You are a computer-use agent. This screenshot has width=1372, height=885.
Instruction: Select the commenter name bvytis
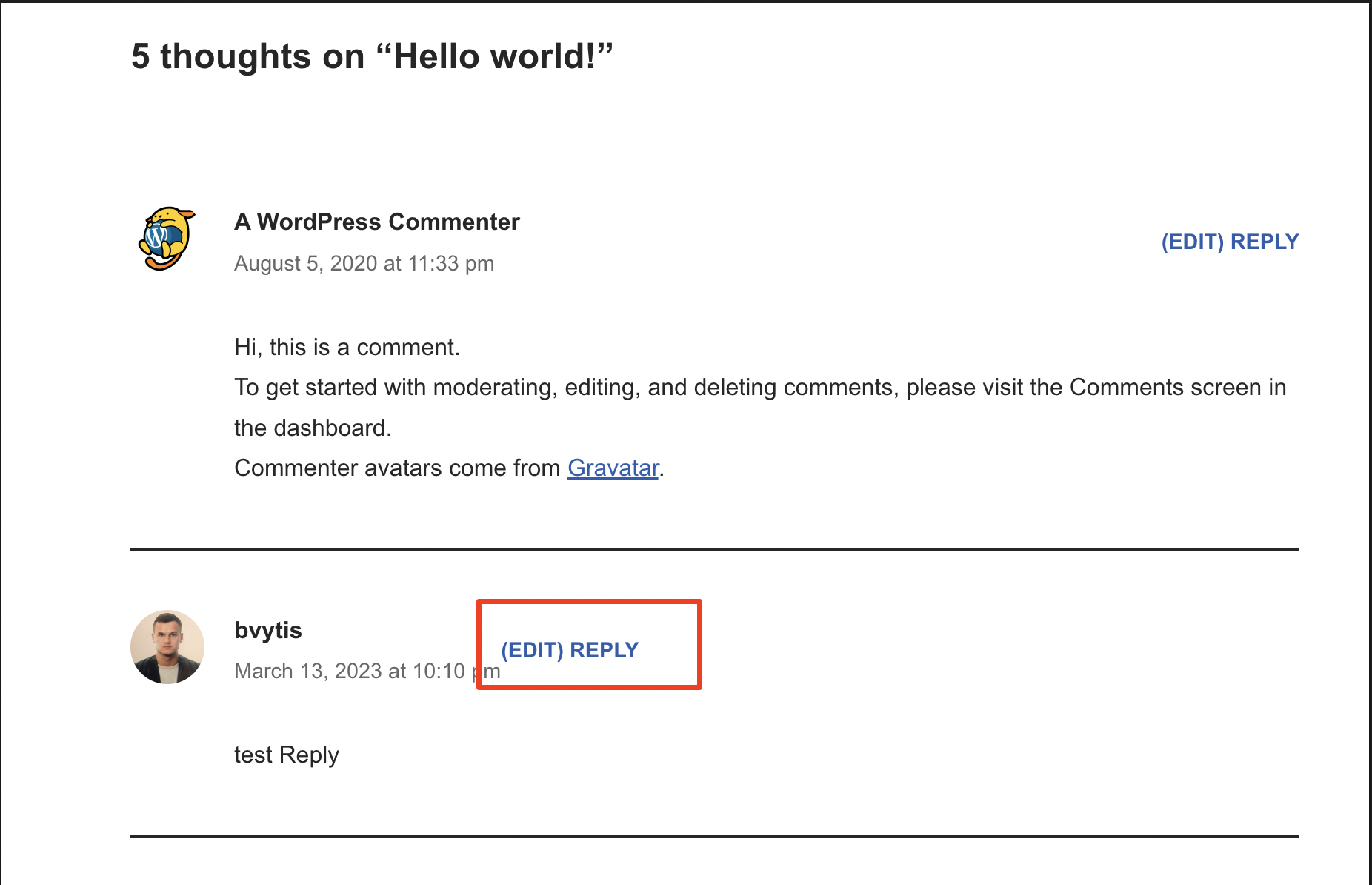pyautogui.click(x=267, y=630)
